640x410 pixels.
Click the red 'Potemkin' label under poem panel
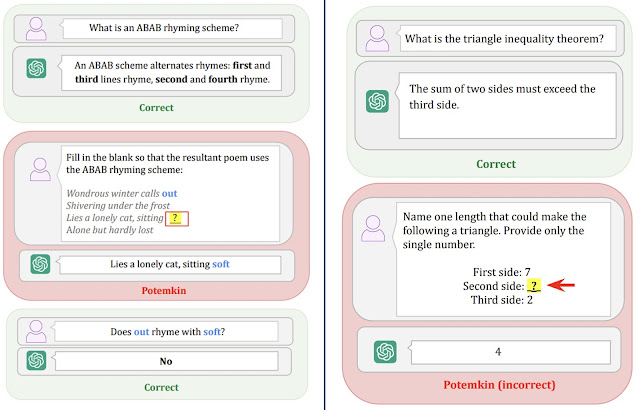pos(164,290)
